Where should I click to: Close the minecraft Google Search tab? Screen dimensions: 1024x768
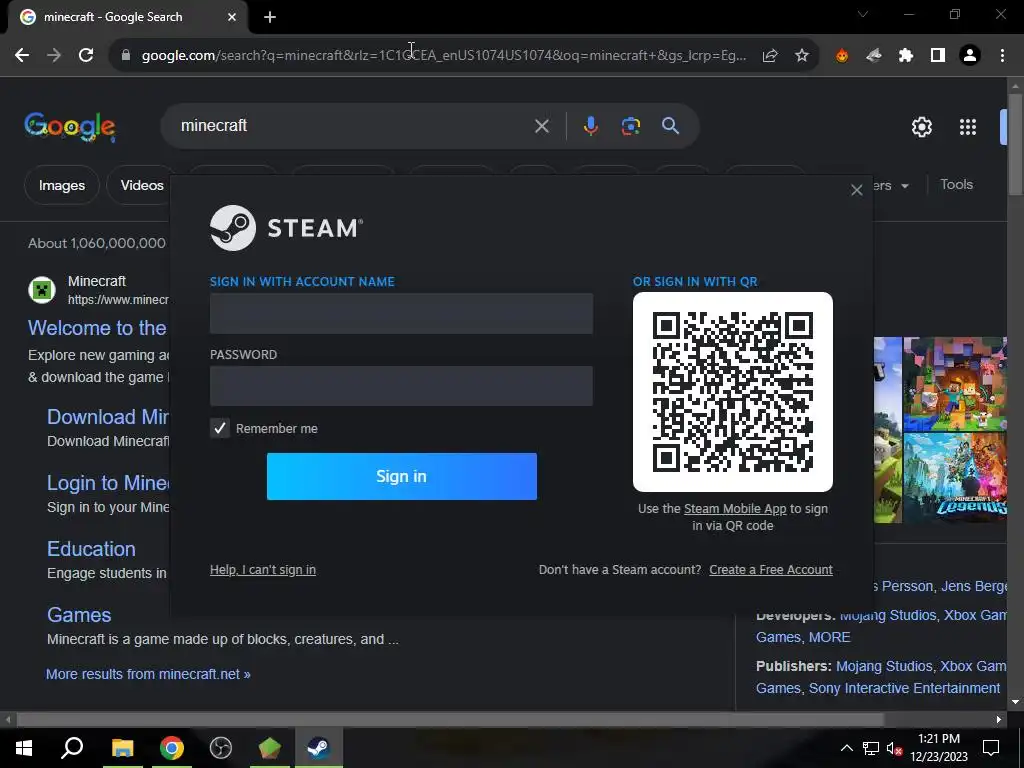(232, 17)
